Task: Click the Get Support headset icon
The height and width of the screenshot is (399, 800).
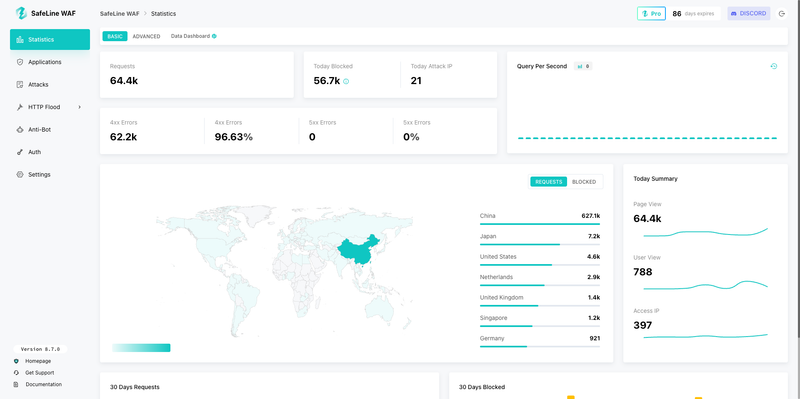Action: pyautogui.click(x=16, y=373)
